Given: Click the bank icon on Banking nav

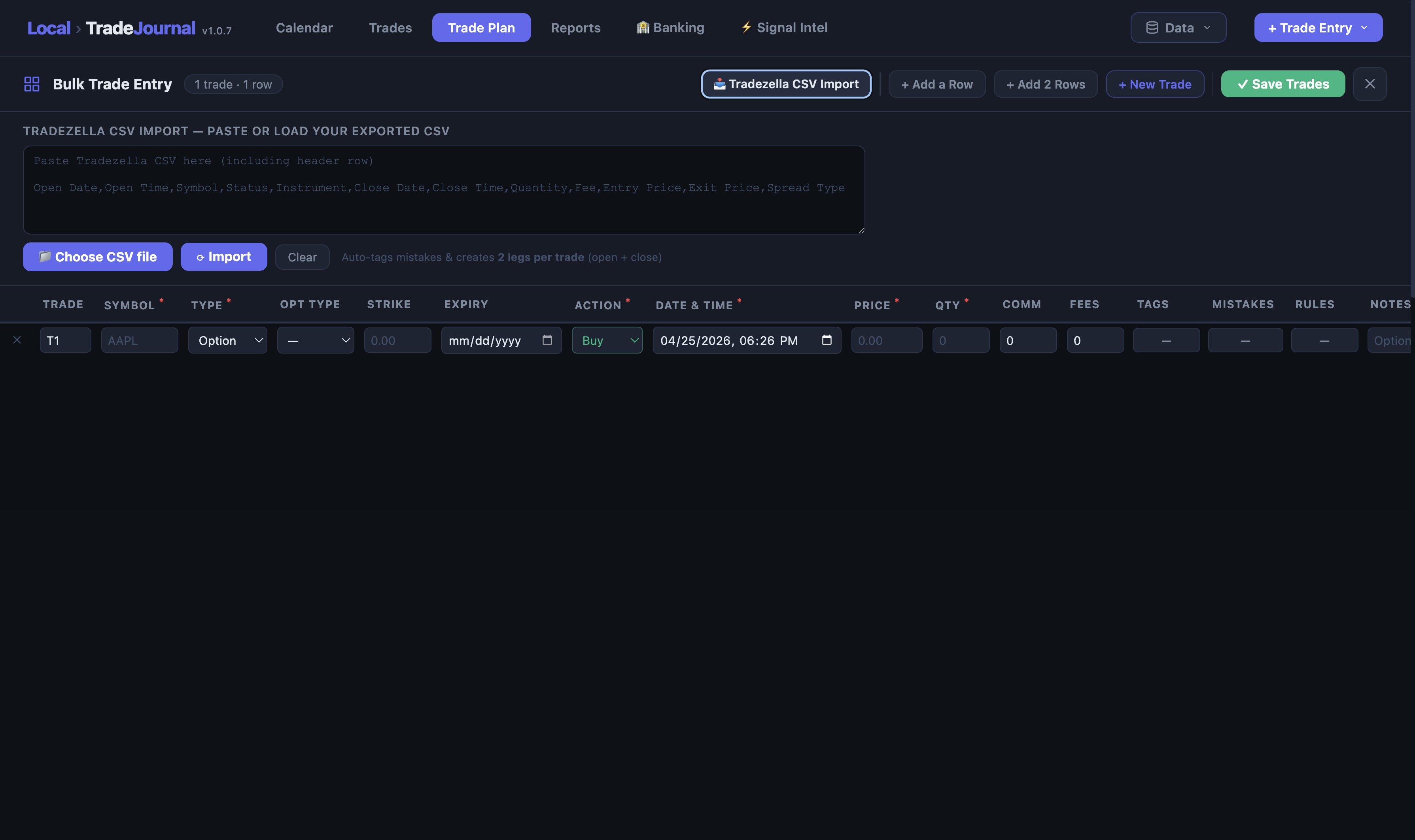Looking at the screenshot, I should (x=643, y=27).
